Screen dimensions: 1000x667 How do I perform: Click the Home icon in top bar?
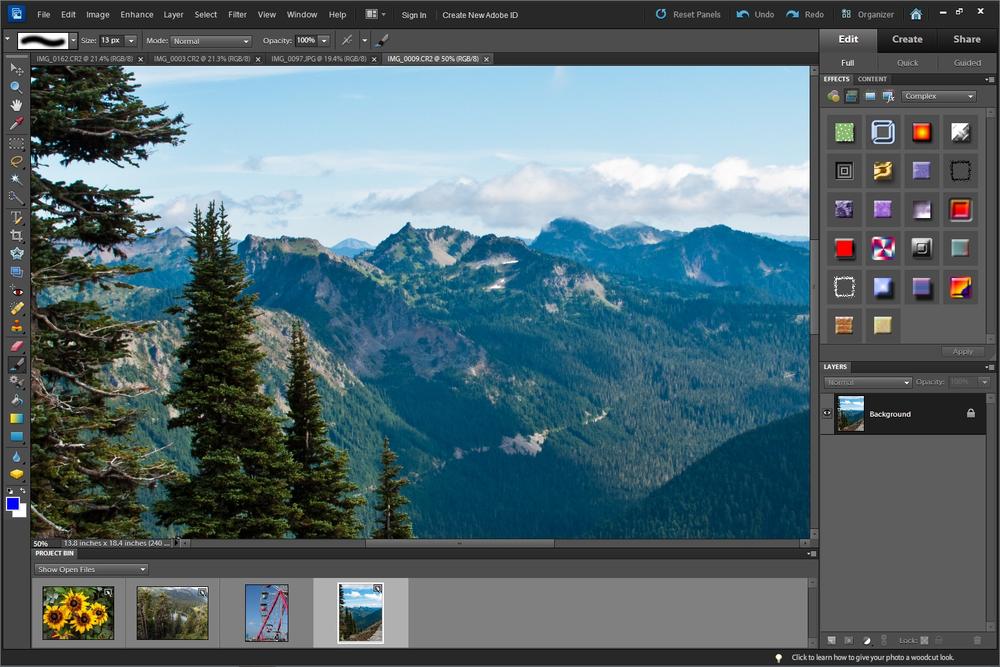pos(916,15)
